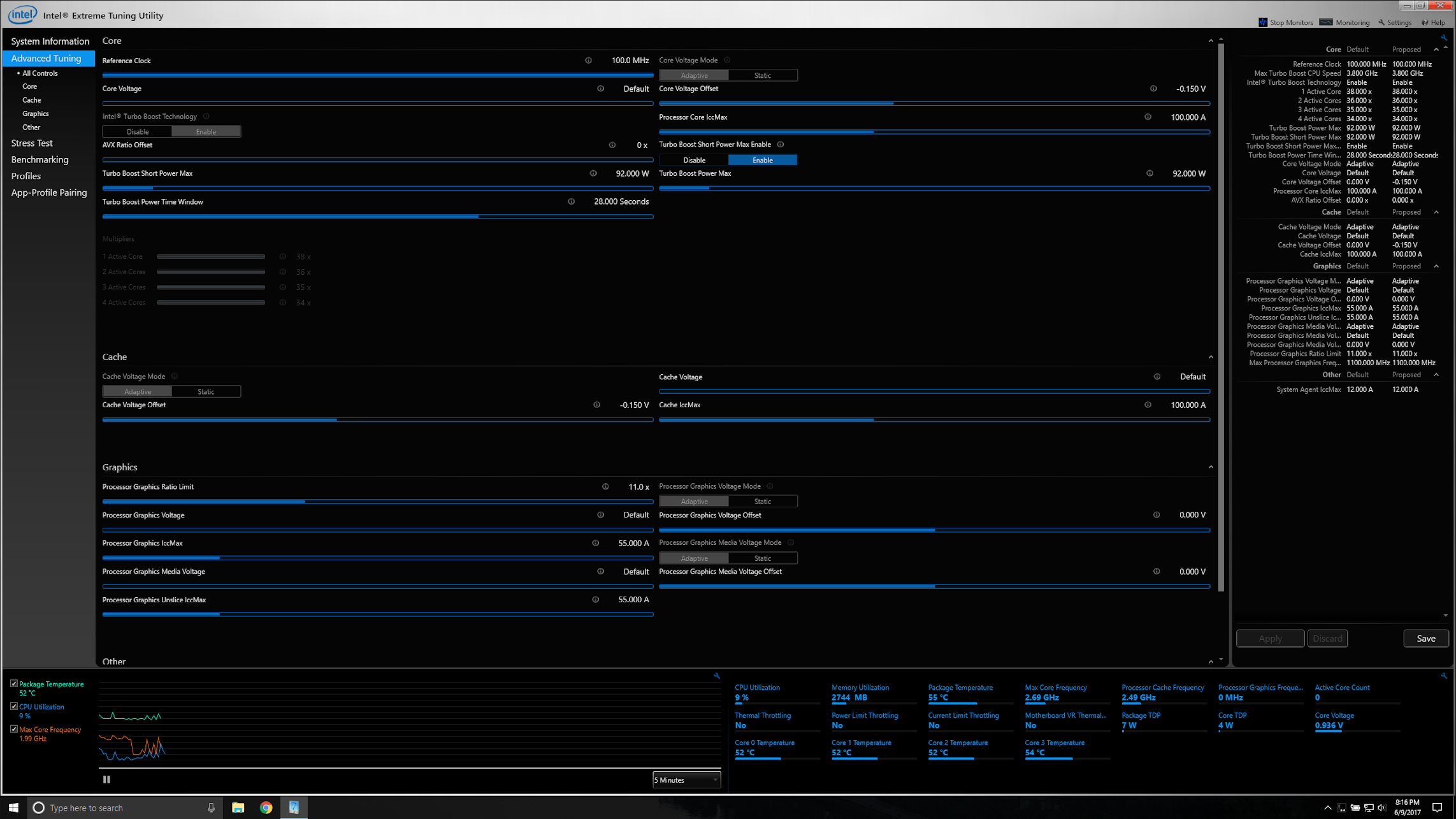The image size is (1456, 819).
Task: Collapse the Core section
Action: [x=1211, y=41]
